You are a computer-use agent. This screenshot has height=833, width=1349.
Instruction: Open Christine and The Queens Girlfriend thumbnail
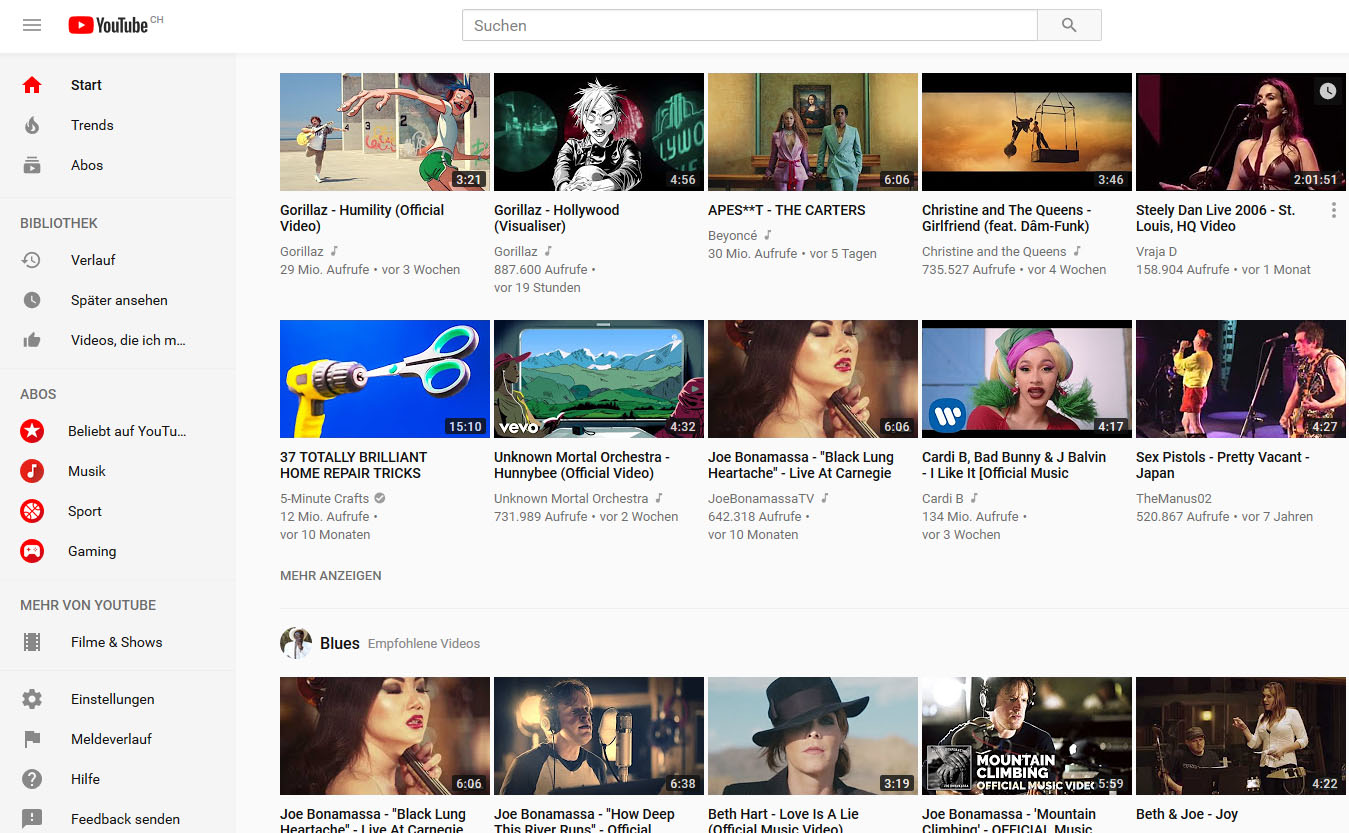(x=1027, y=132)
